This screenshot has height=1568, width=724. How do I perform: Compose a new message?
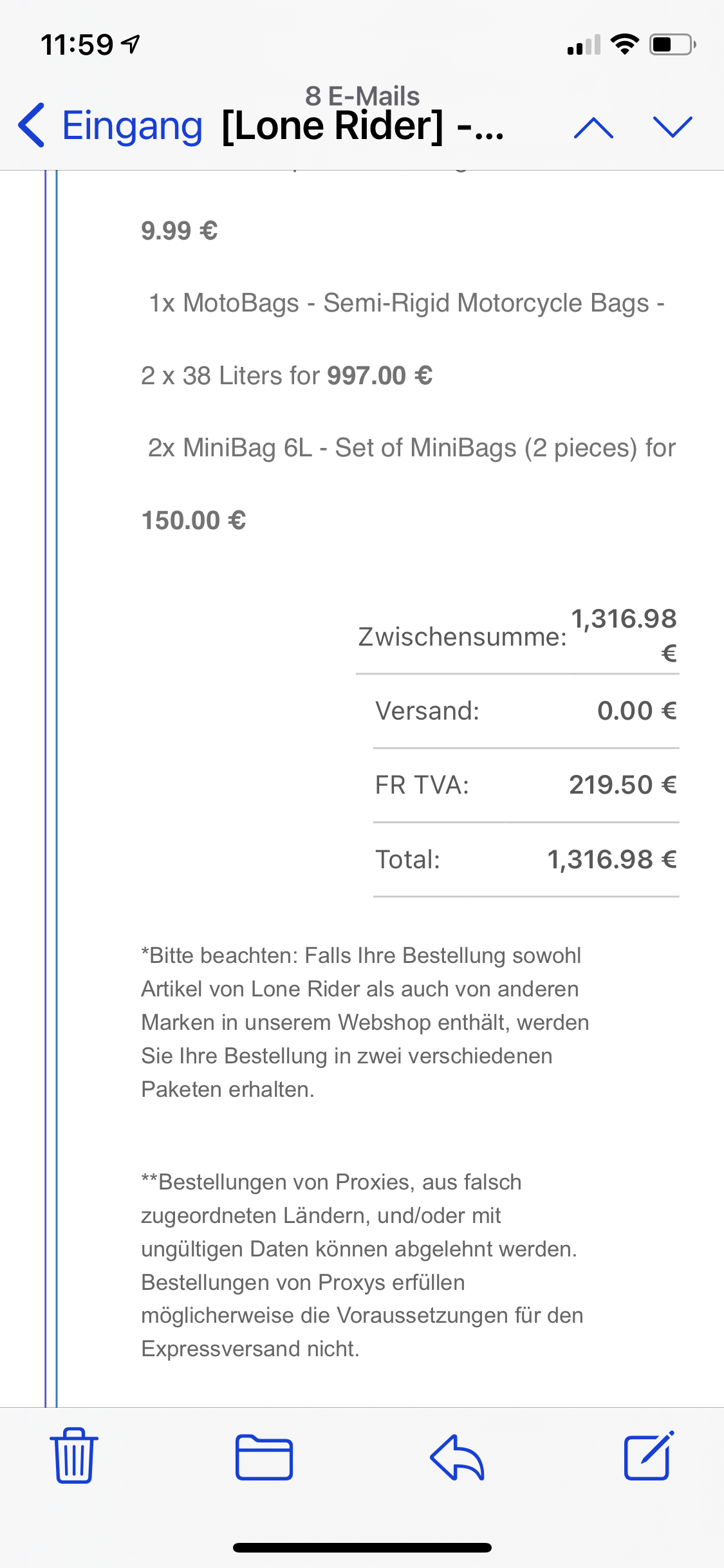pyautogui.click(x=649, y=1457)
